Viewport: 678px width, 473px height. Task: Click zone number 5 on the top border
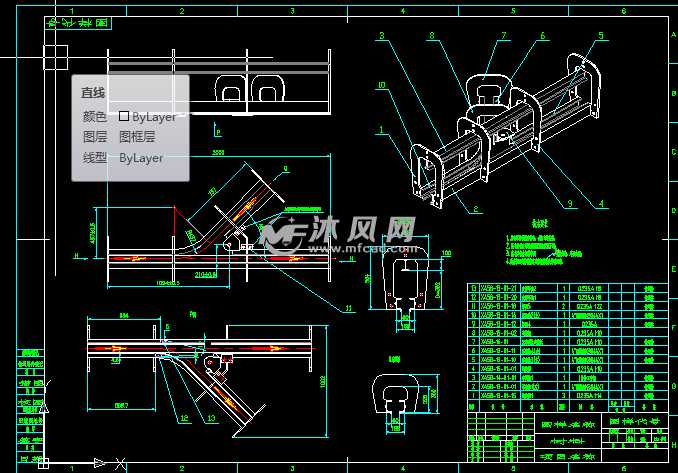click(x=513, y=11)
